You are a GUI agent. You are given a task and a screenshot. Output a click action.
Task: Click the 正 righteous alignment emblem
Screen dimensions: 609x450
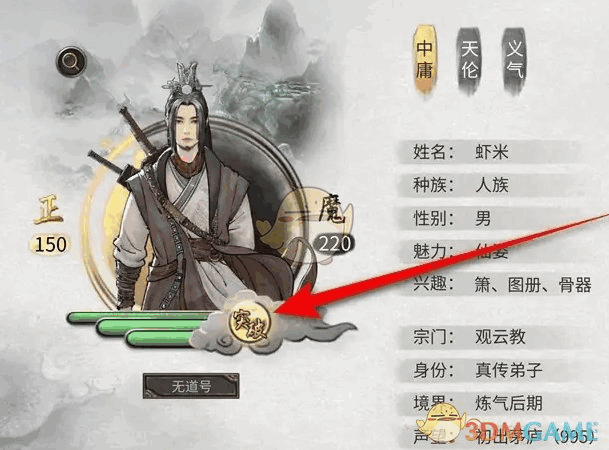tap(49, 211)
